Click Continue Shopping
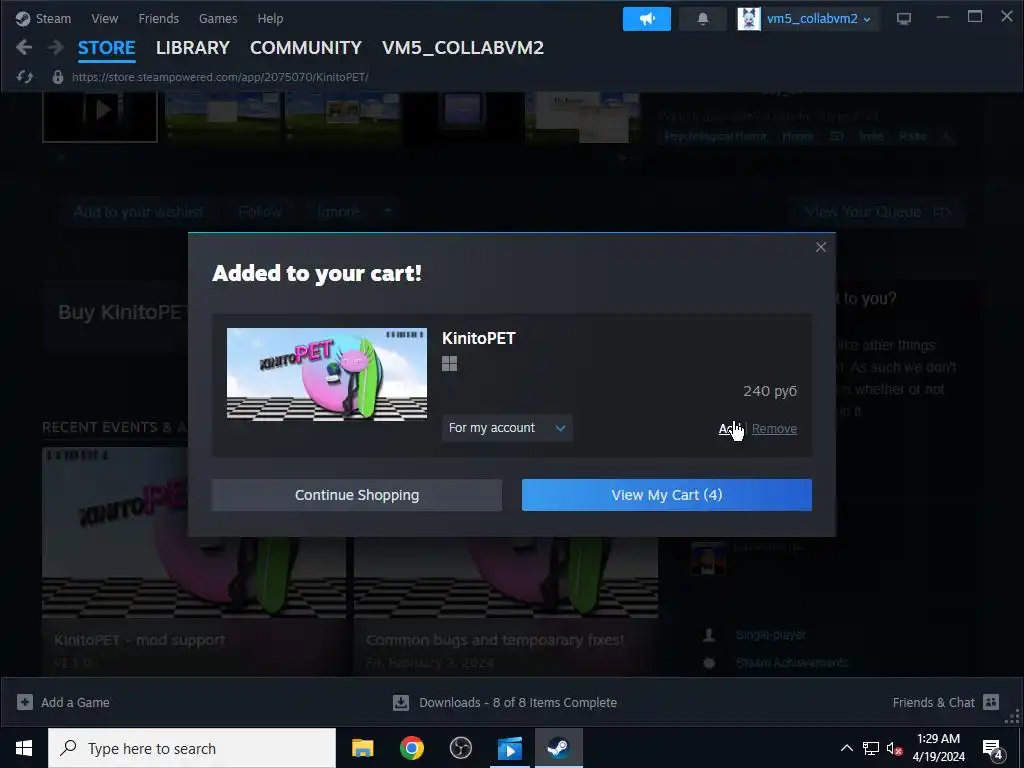1024x768 pixels. pos(357,495)
